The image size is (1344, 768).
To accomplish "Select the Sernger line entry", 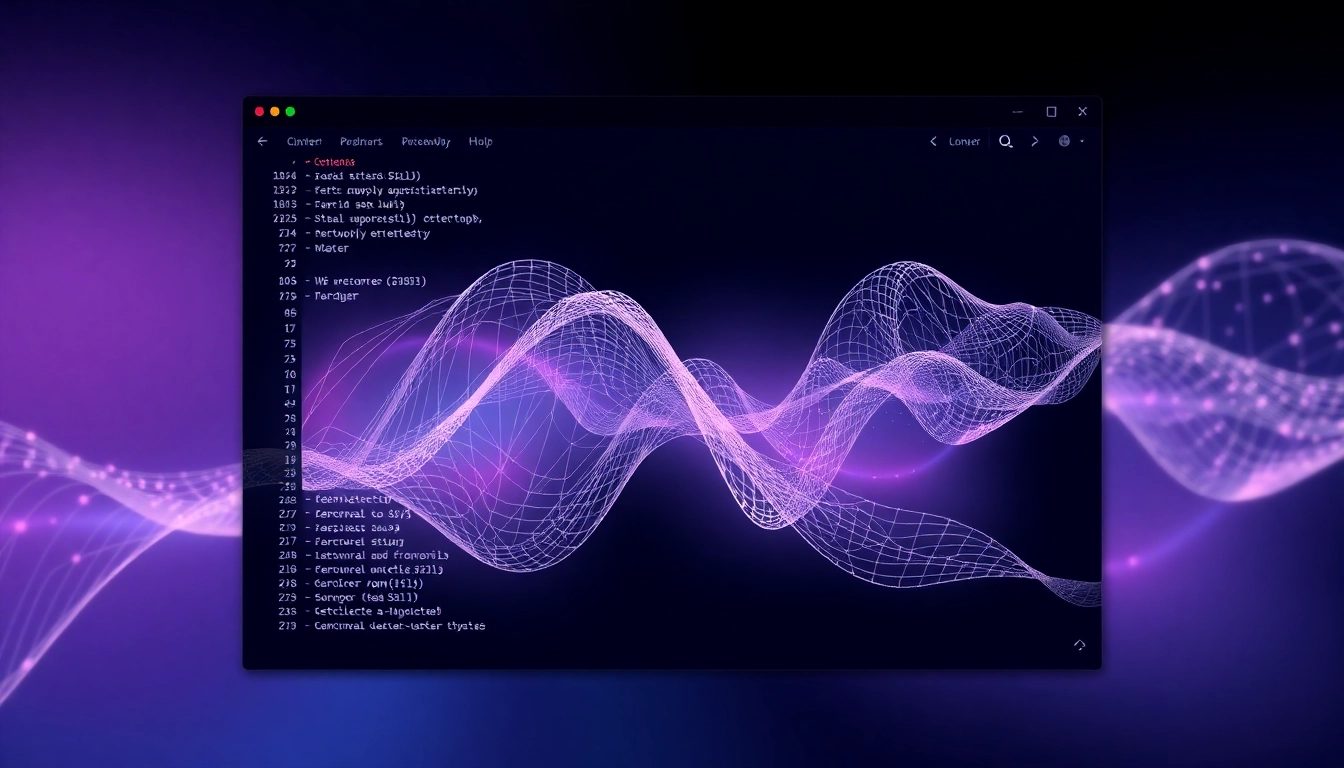I will tap(365, 597).
